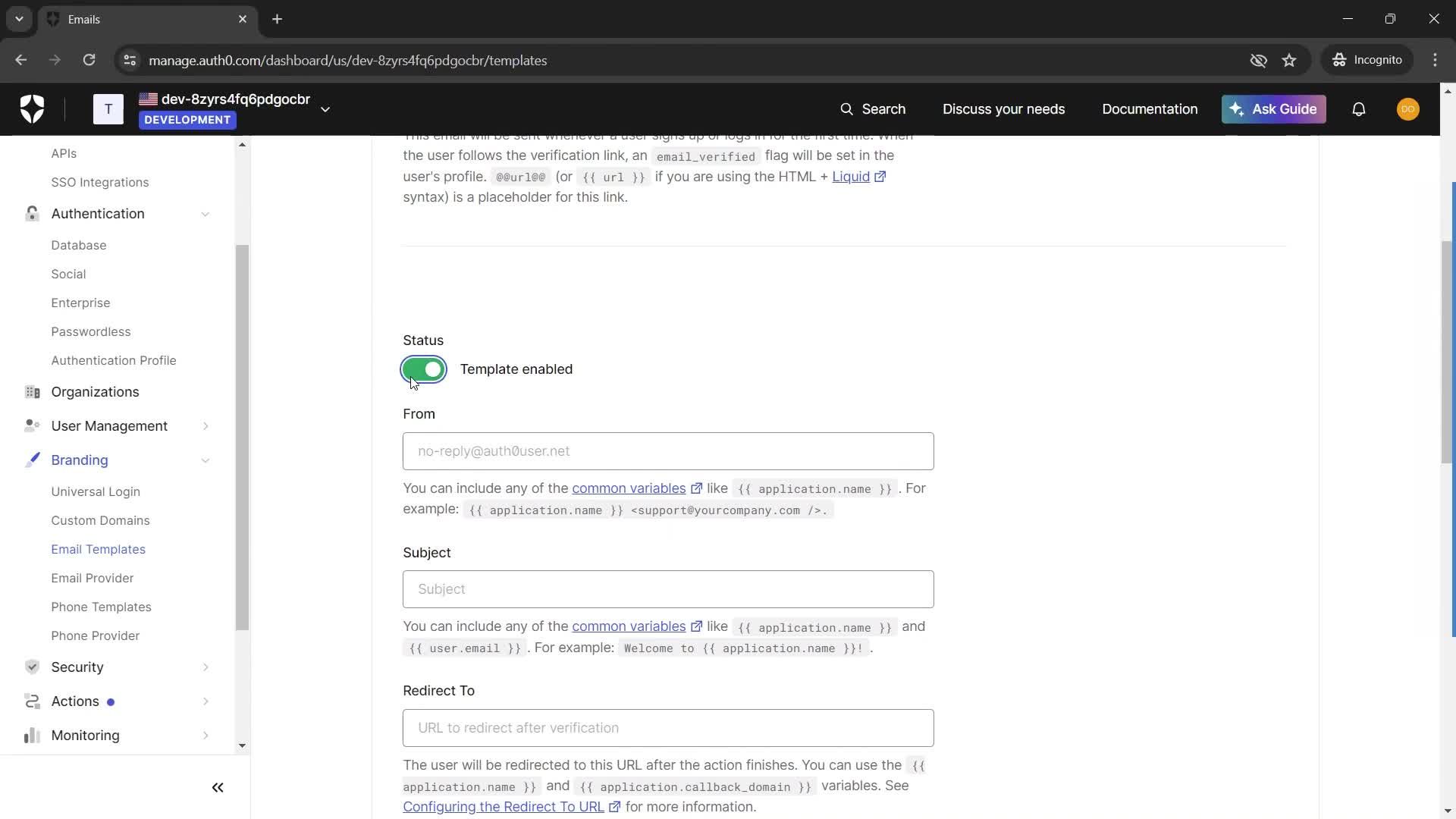This screenshot has height=819, width=1456.
Task: Click the Incognito profile button
Action: [x=1368, y=60]
